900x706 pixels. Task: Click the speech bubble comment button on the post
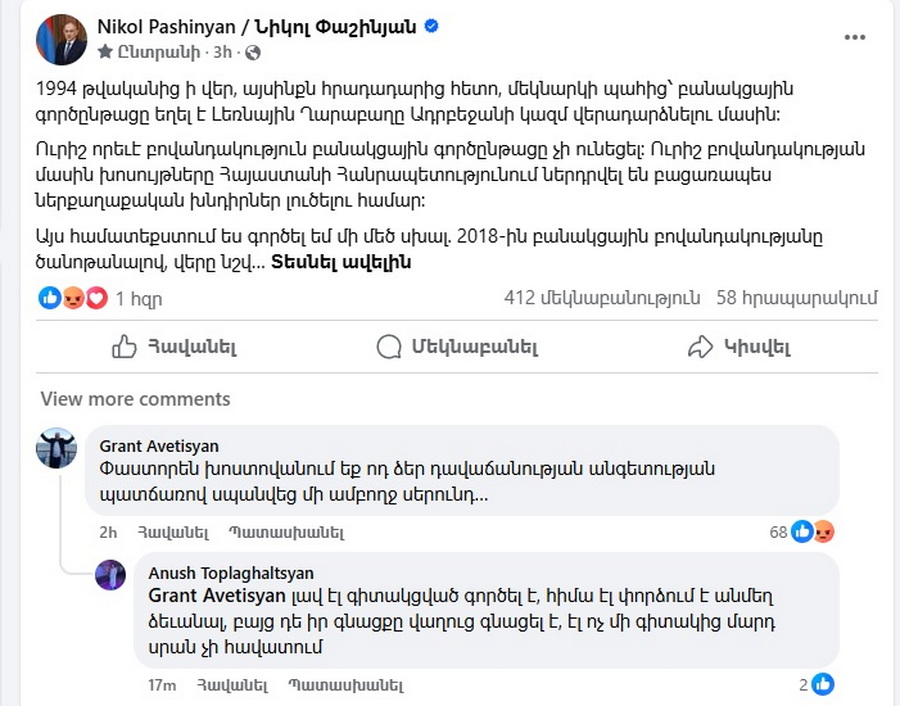(x=457, y=347)
